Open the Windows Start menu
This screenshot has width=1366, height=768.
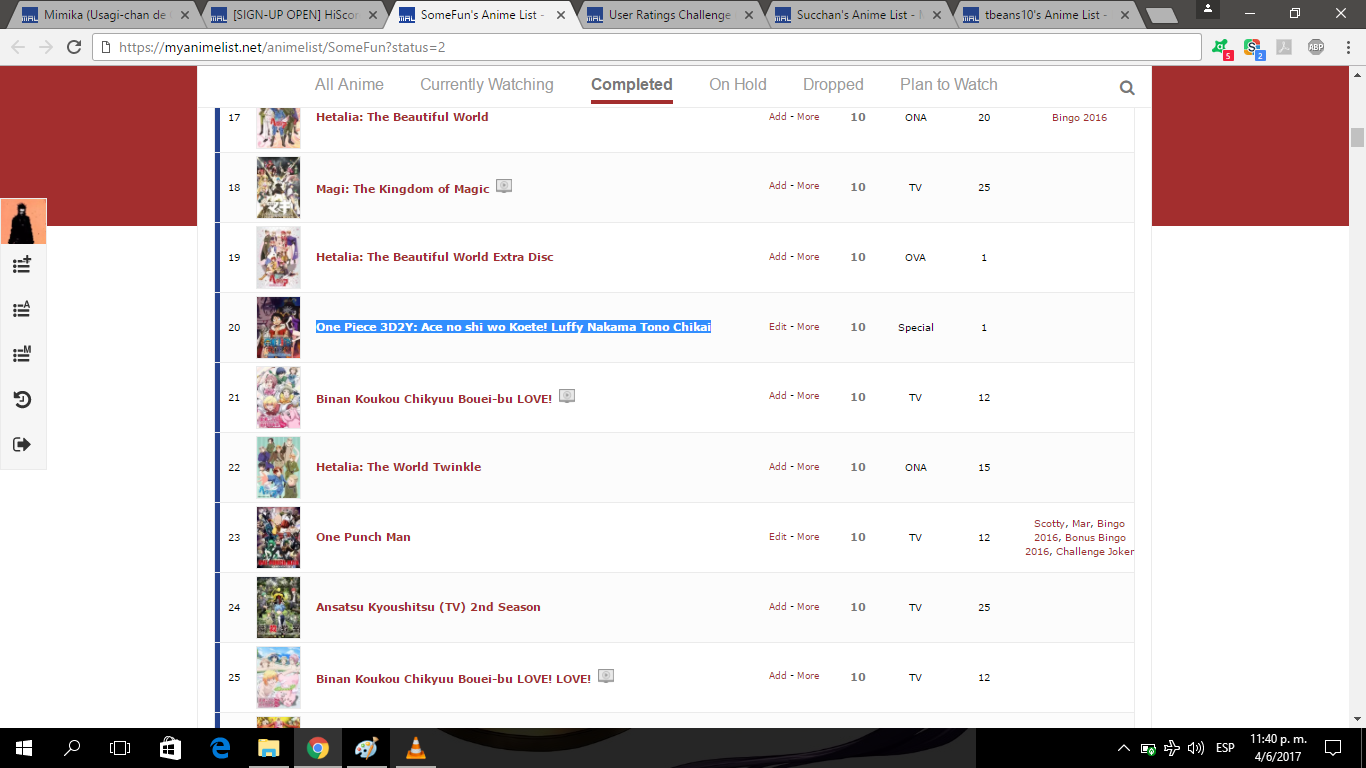(x=24, y=748)
